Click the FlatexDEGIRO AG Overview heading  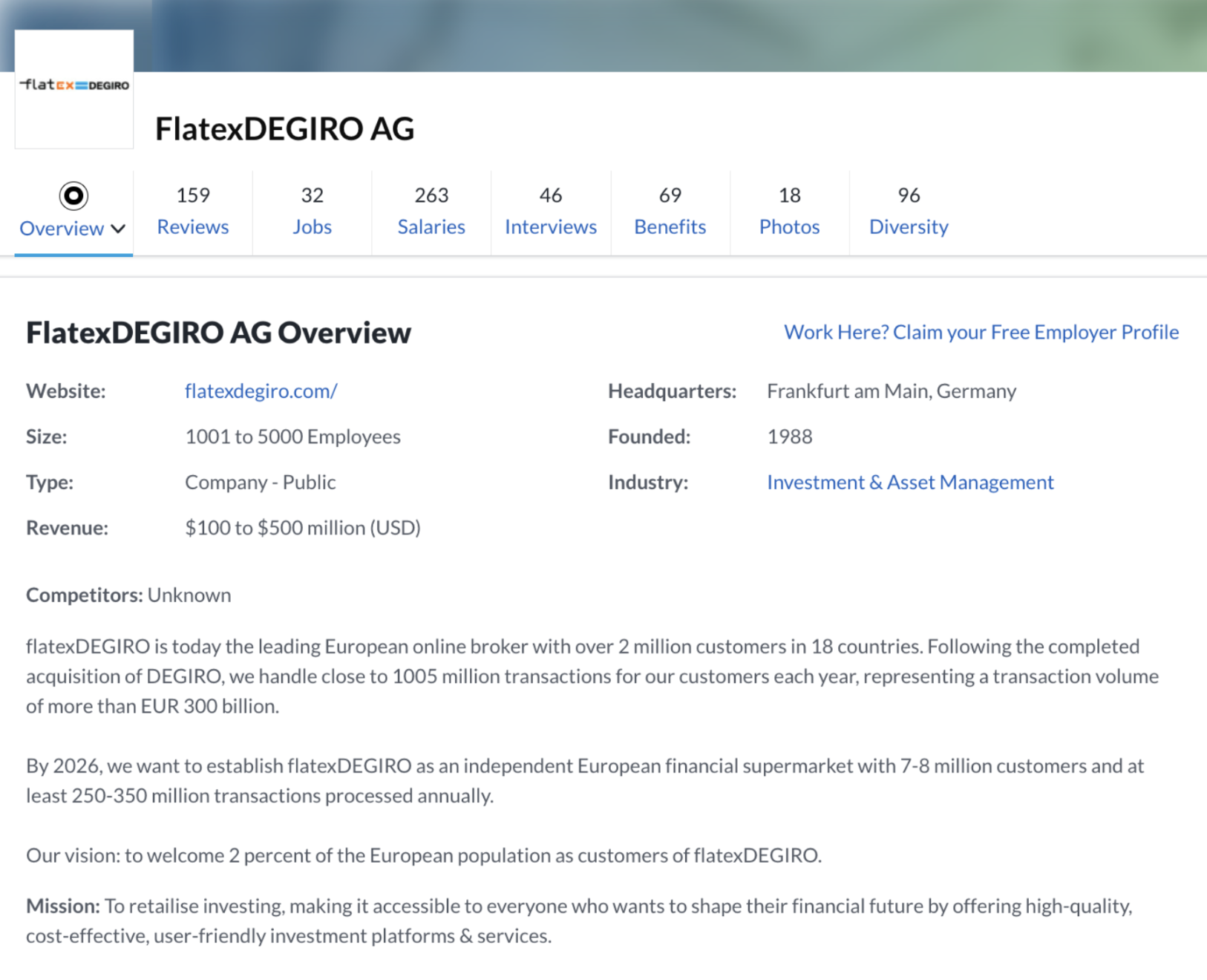[x=218, y=333]
